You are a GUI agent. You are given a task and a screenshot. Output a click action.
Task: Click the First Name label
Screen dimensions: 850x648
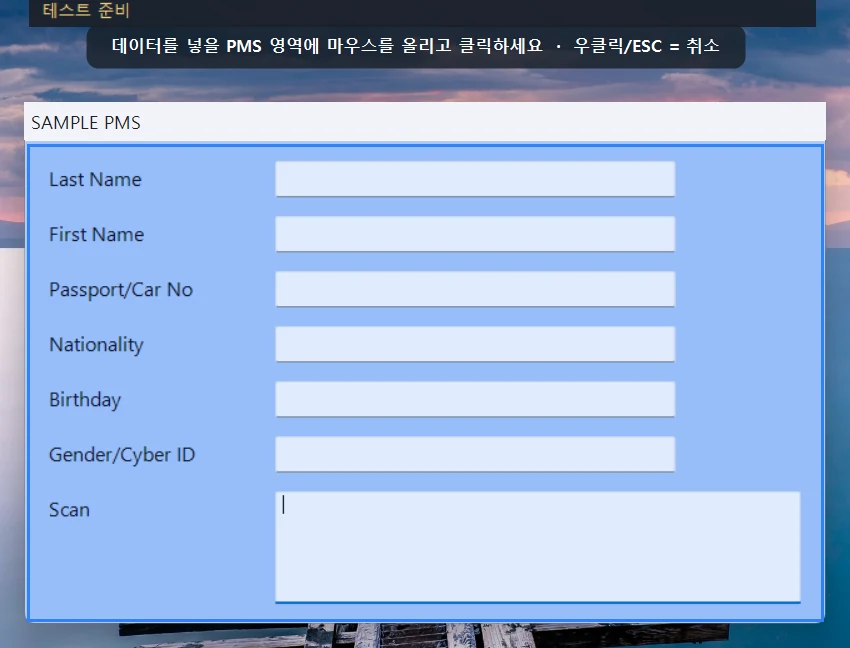(x=96, y=235)
